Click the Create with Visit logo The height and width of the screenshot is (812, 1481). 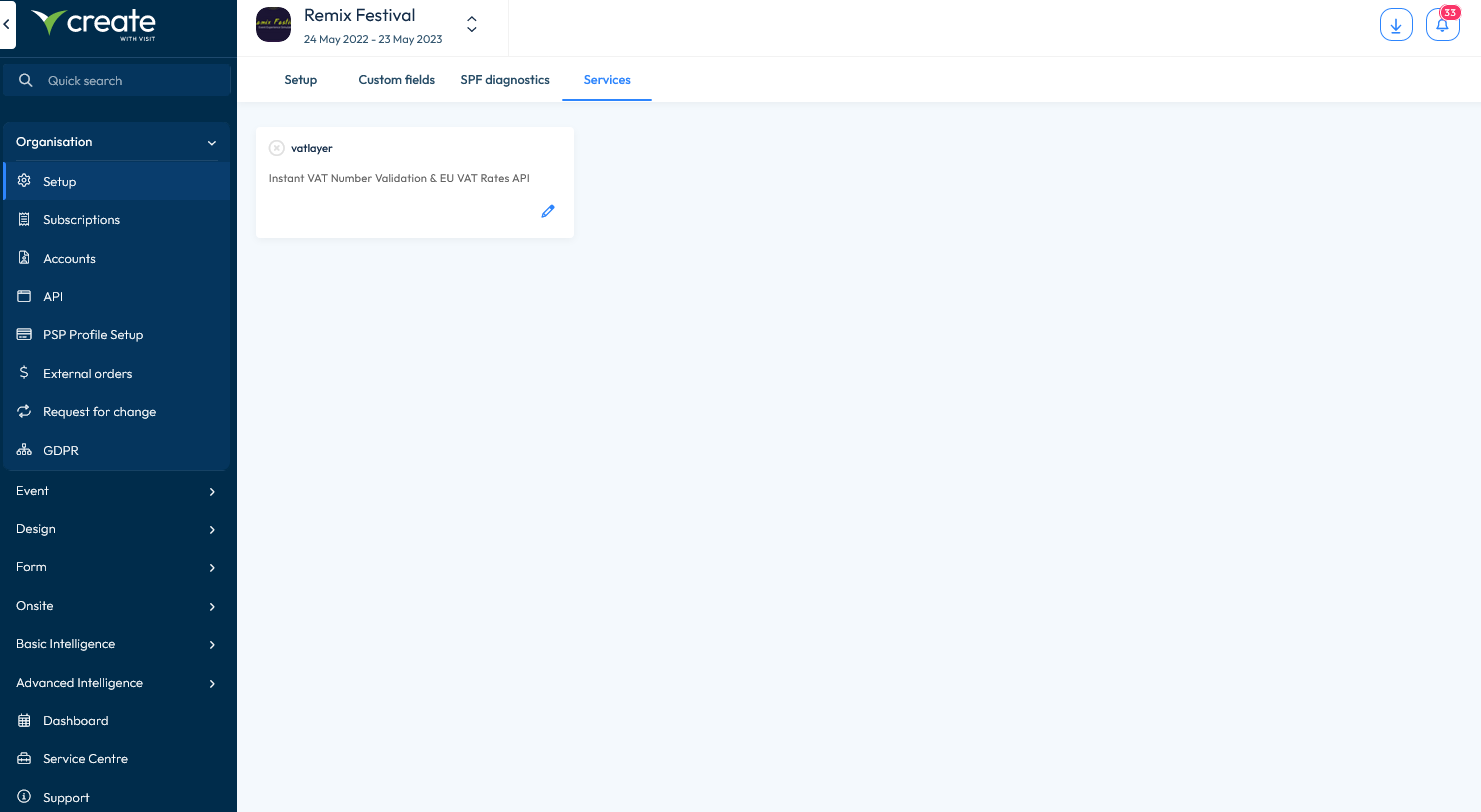[94, 24]
